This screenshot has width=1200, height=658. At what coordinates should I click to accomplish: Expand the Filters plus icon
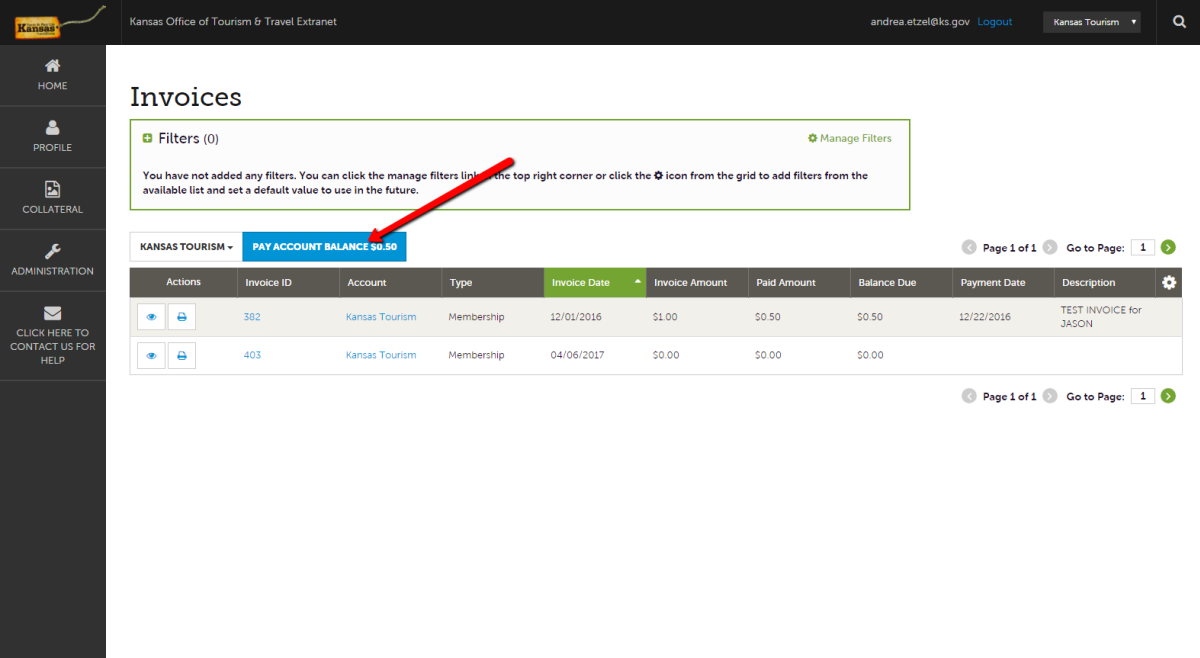[x=148, y=139]
